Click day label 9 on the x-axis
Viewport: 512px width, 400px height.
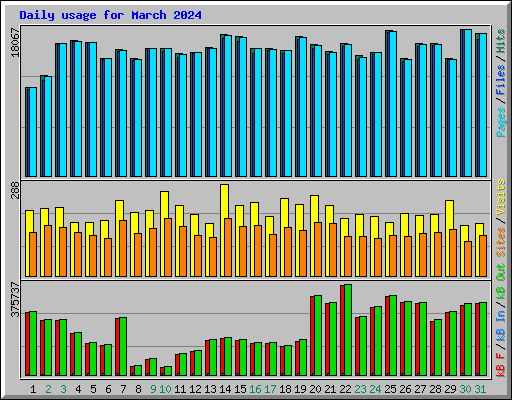tap(153, 389)
